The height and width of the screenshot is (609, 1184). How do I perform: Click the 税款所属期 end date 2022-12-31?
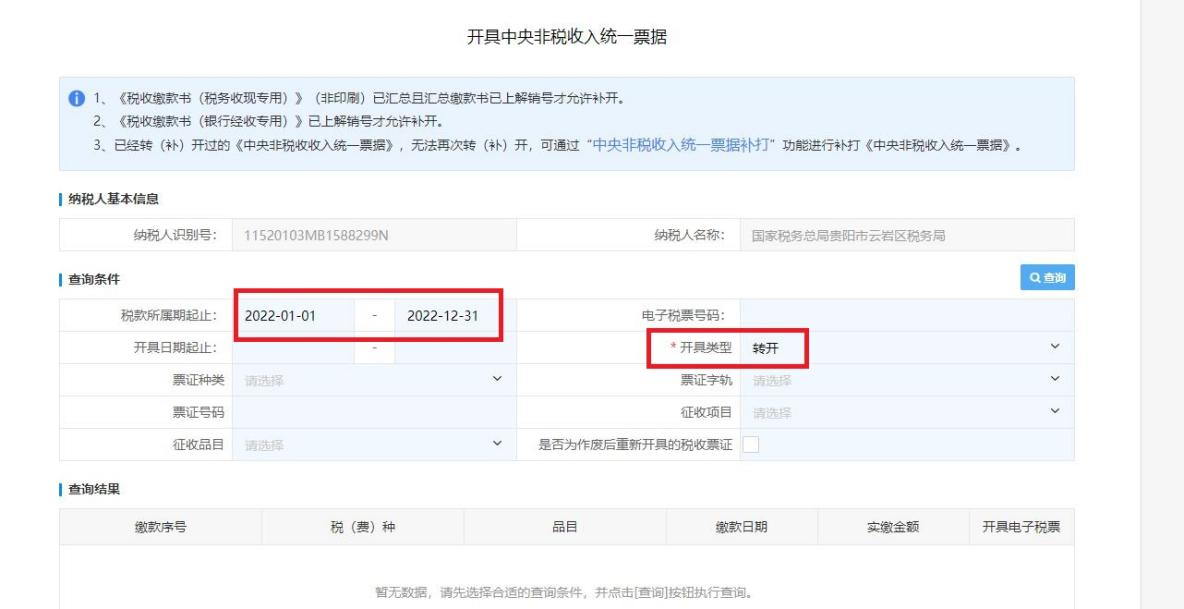442,315
